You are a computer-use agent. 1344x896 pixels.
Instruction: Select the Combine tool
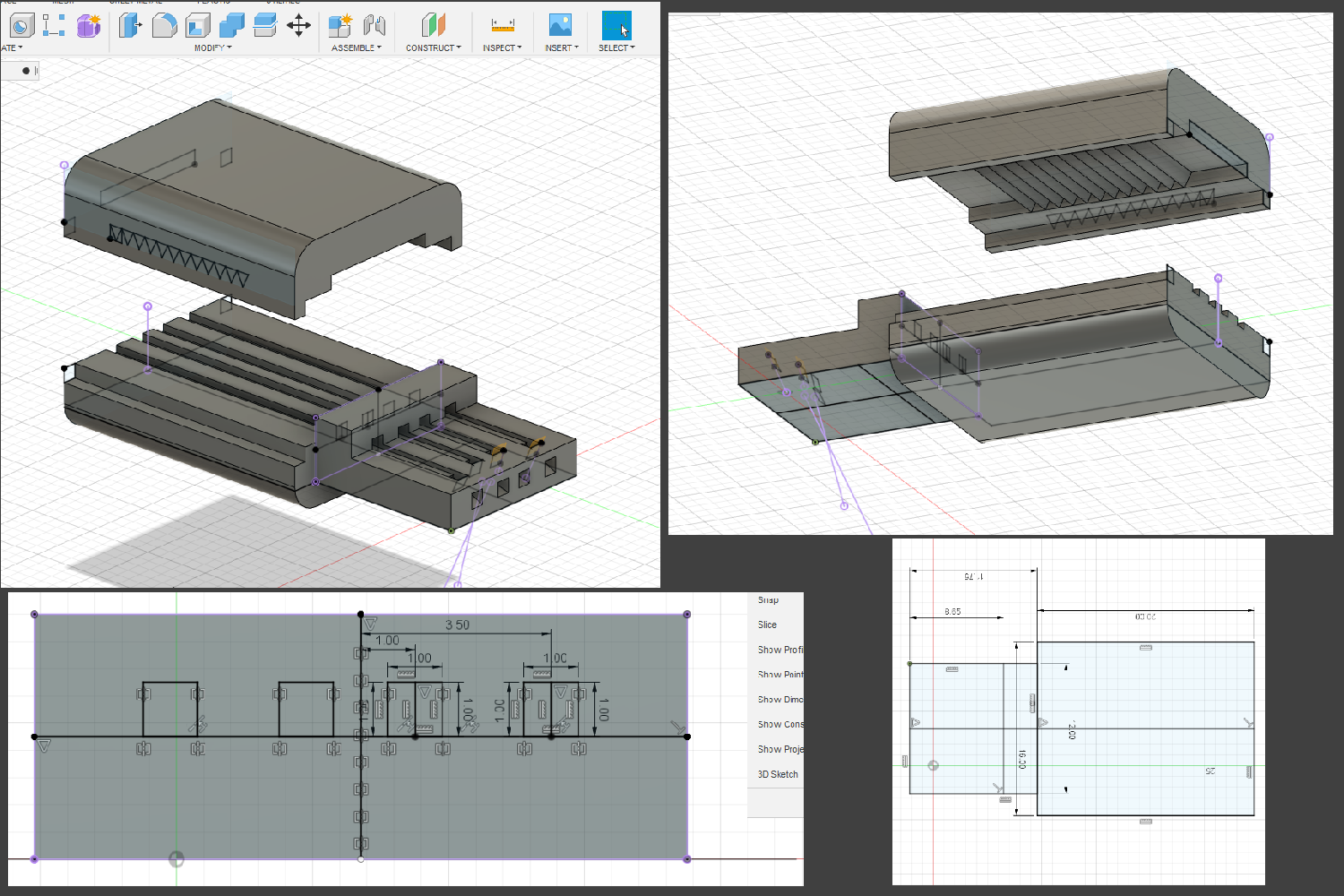[230, 25]
